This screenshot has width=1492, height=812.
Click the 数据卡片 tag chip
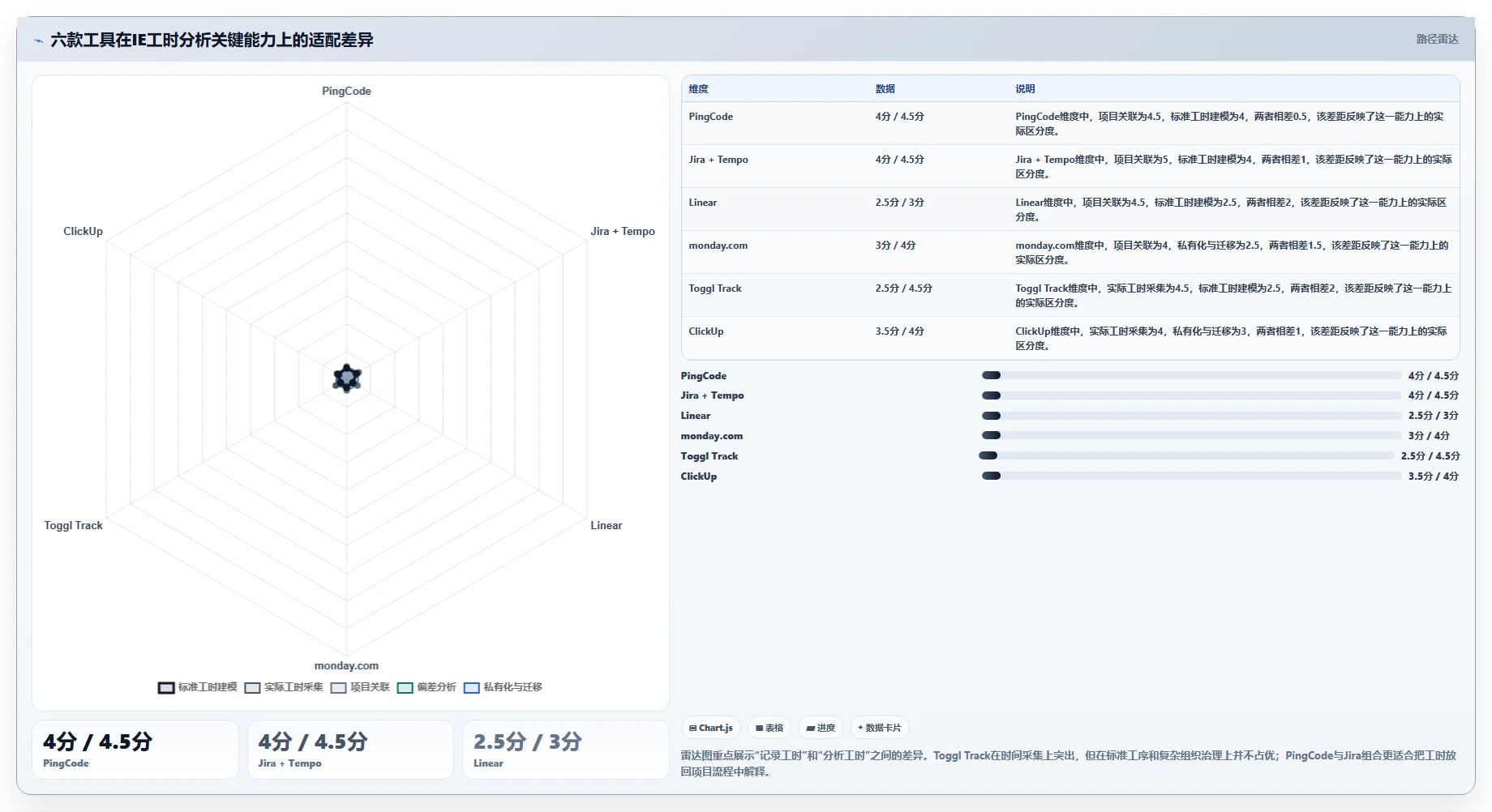pos(880,728)
